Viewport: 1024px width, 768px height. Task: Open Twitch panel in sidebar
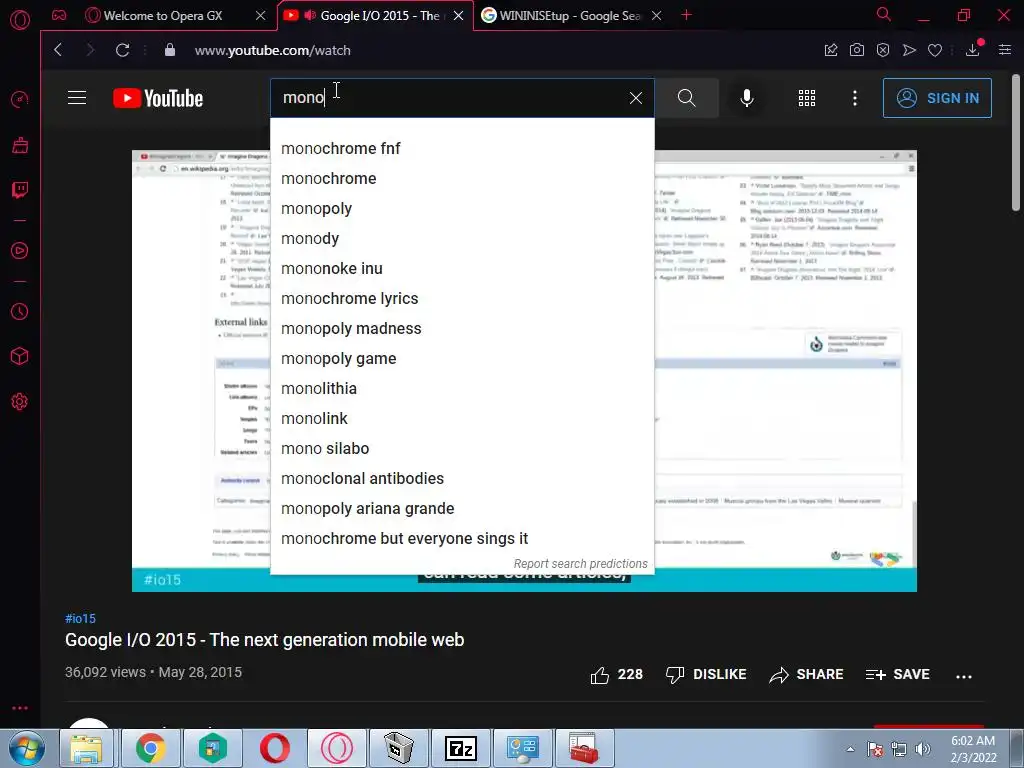click(x=20, y=190)
